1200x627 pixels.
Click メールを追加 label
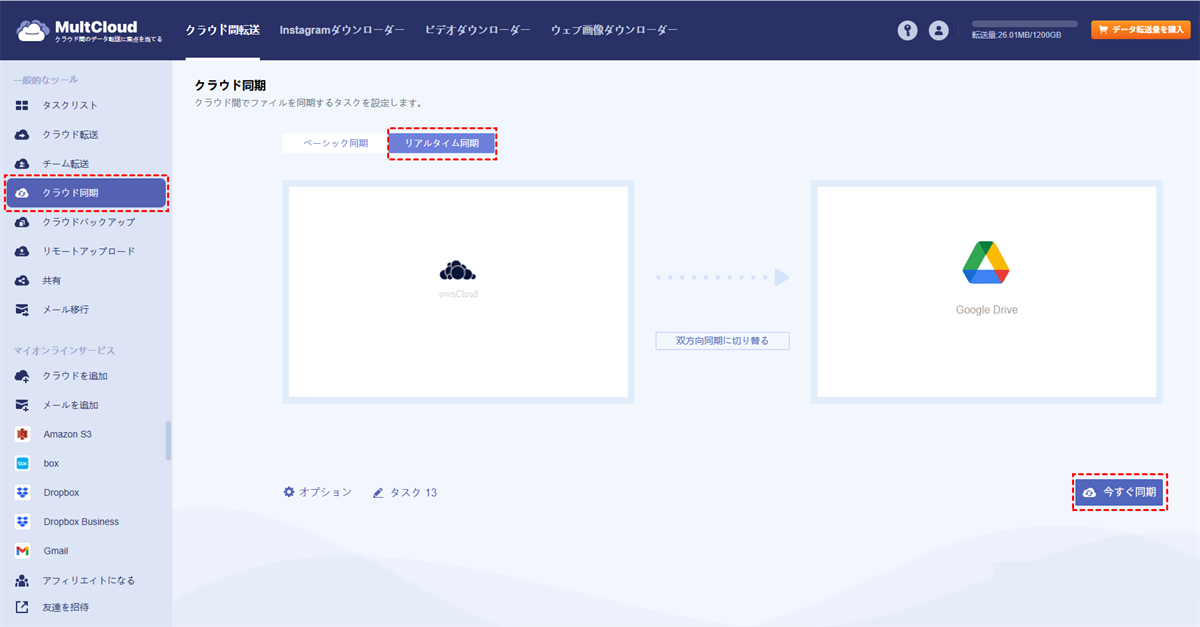[70, 405]
